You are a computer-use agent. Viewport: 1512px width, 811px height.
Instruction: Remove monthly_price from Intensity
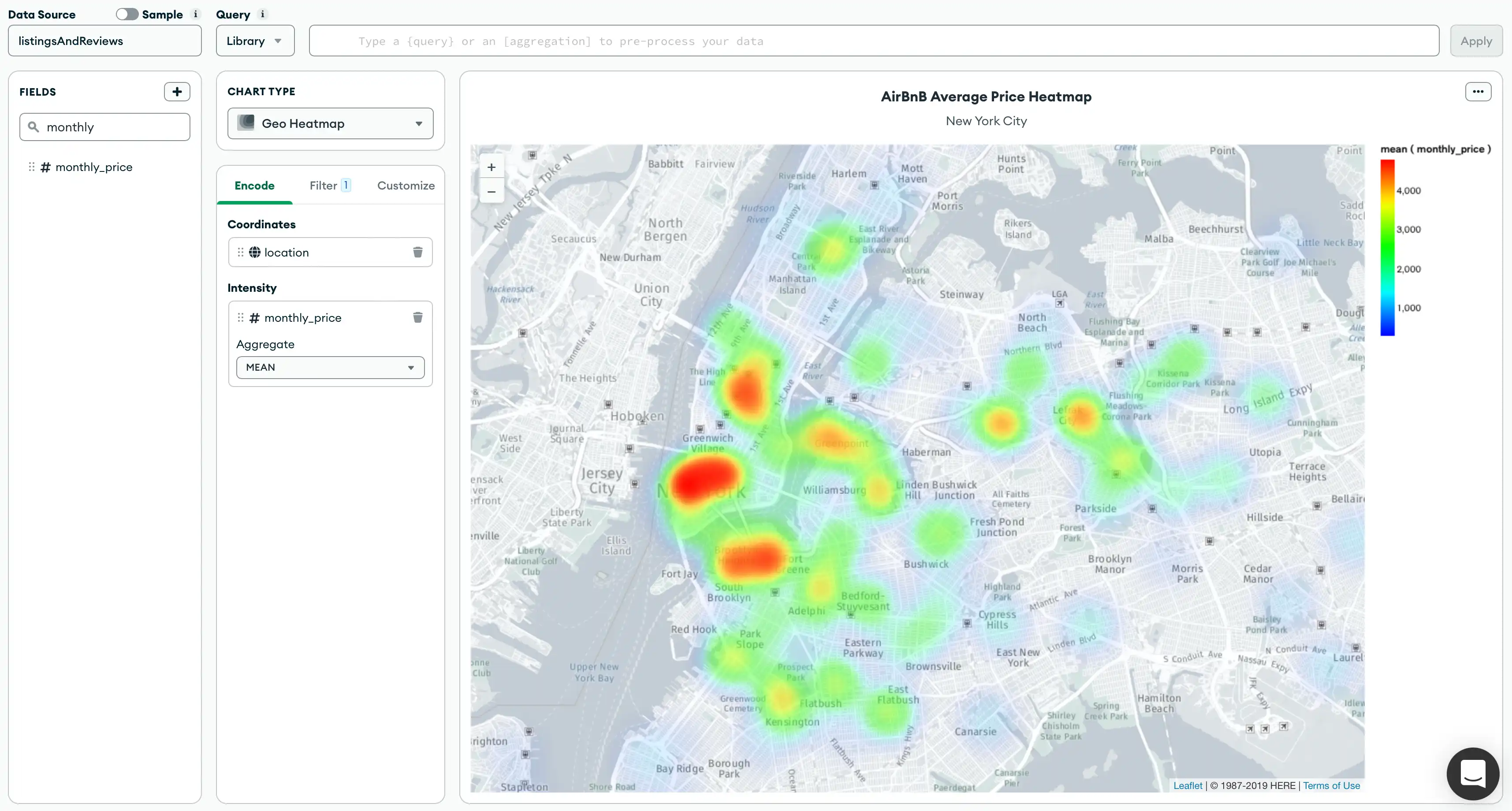coord(417,317)
